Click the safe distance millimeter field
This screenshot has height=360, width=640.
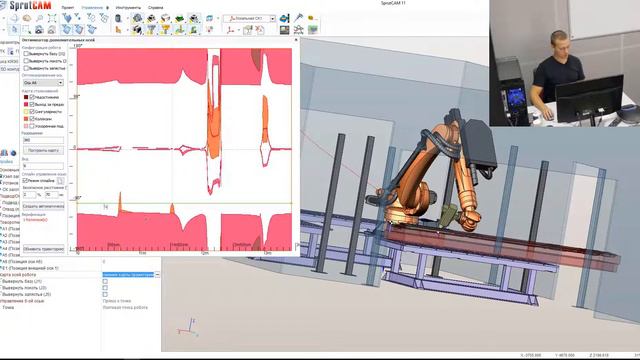click(51, 195)
